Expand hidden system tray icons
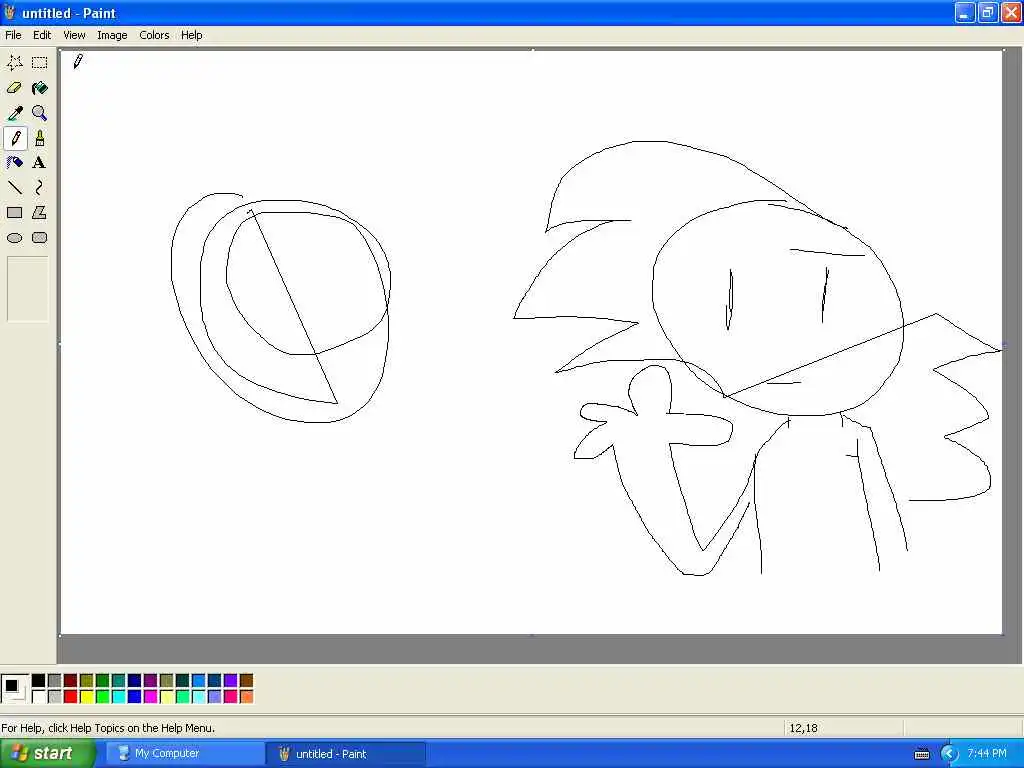The height and width of the screenshot is (768, 1024). [x=949, y=754]
